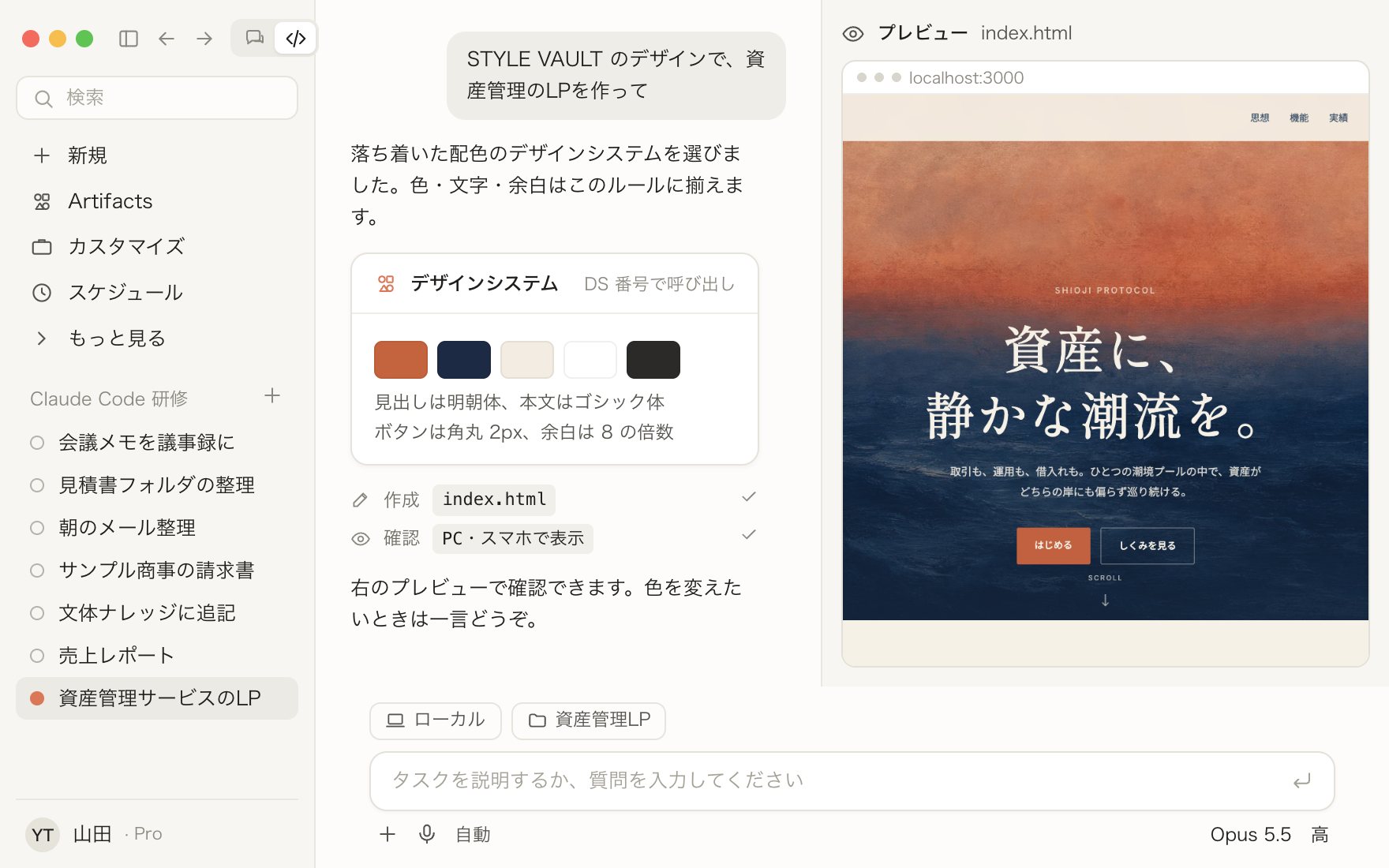Open 機能 in the preview navigation
The image size is (1389, 868).
point(1299,118)
